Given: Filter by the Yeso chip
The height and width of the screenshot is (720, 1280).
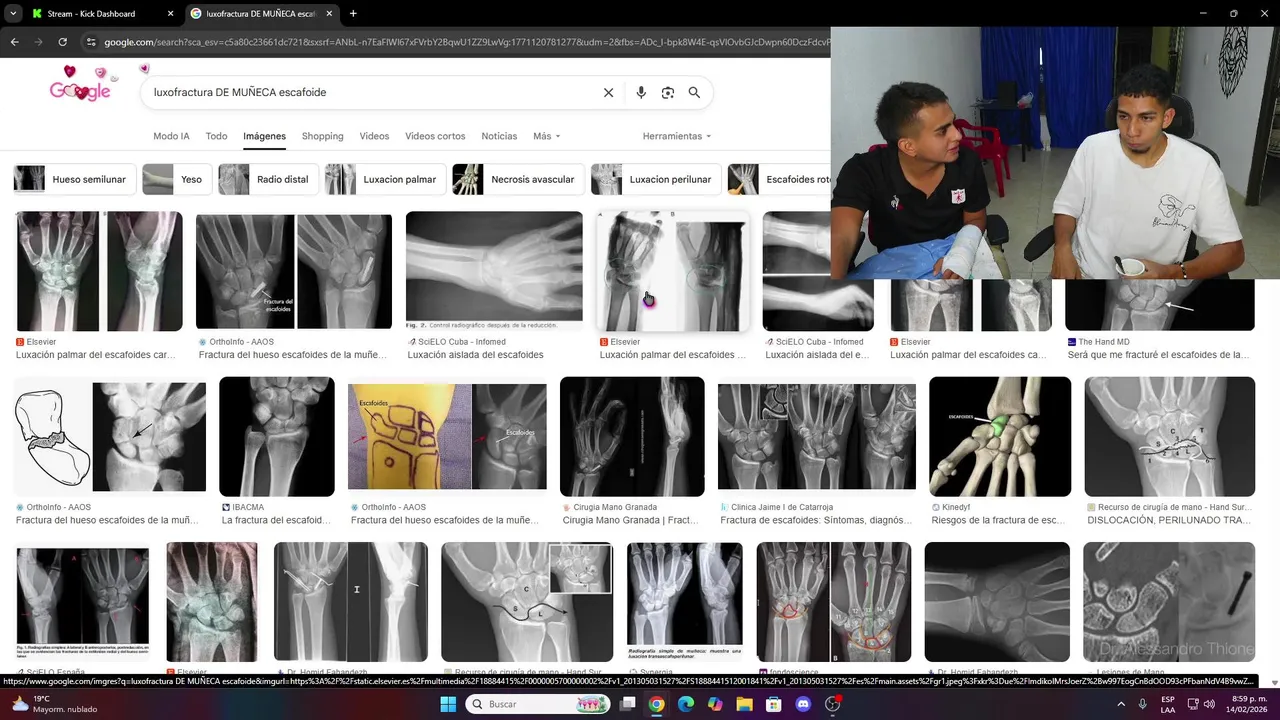Looking at the screenshot, I should click(x=176, y=179).
